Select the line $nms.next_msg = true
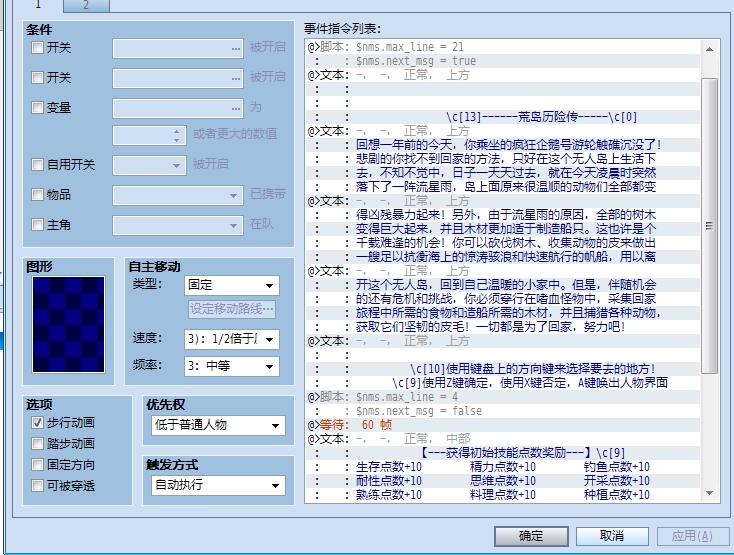Image resolution: width=734 pixels, height=555 pixels. pyautogui.click(x=503, y=61)
